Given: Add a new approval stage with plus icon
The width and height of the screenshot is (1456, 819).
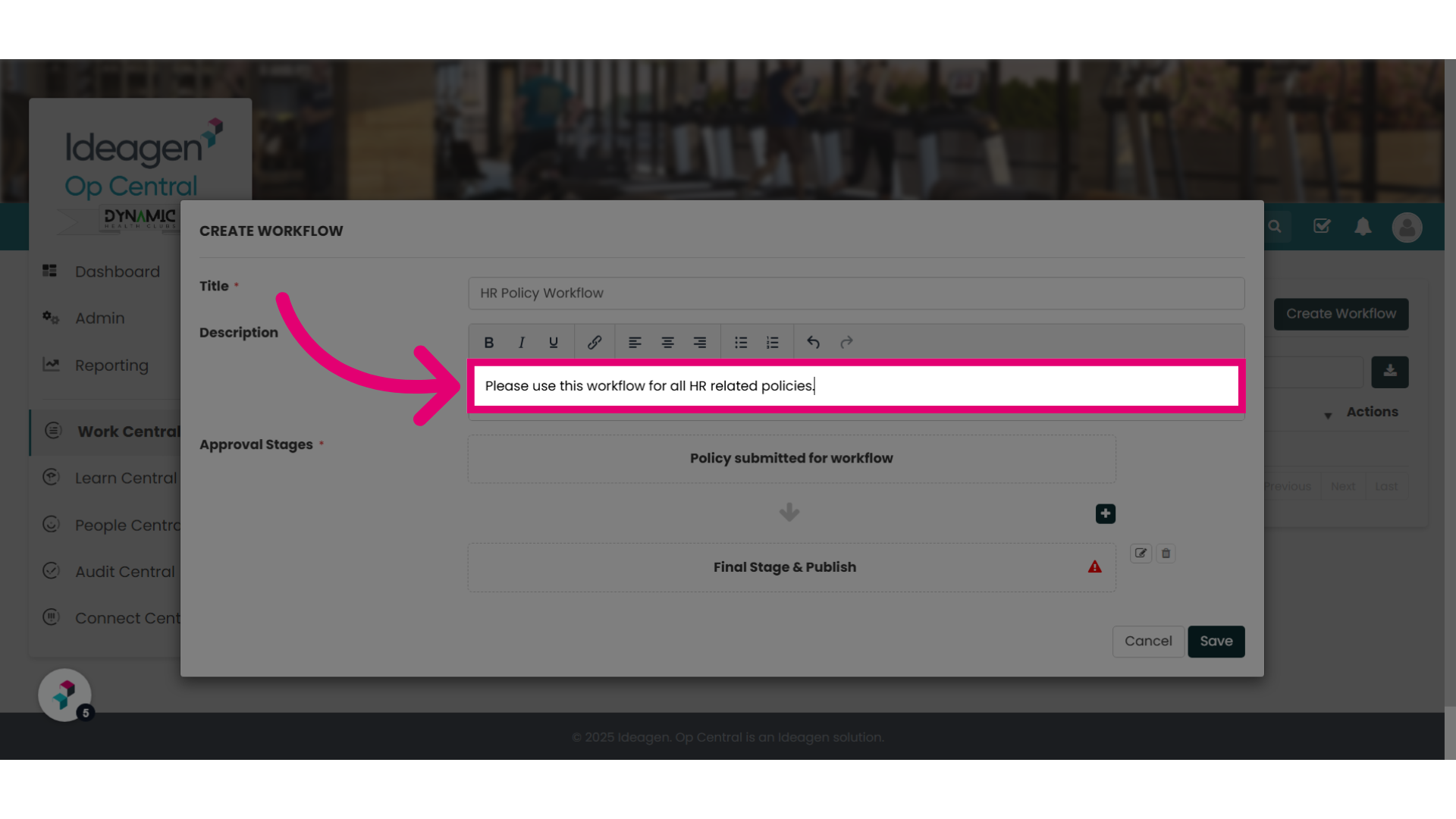Looking at the screenshot, I should tap(1106, 514).
